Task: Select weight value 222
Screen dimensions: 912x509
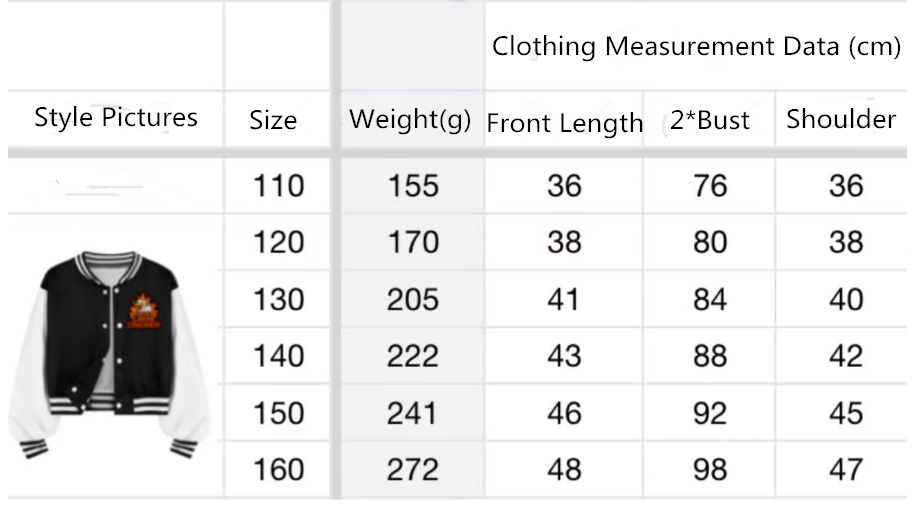Action: [x=412, y=356]
